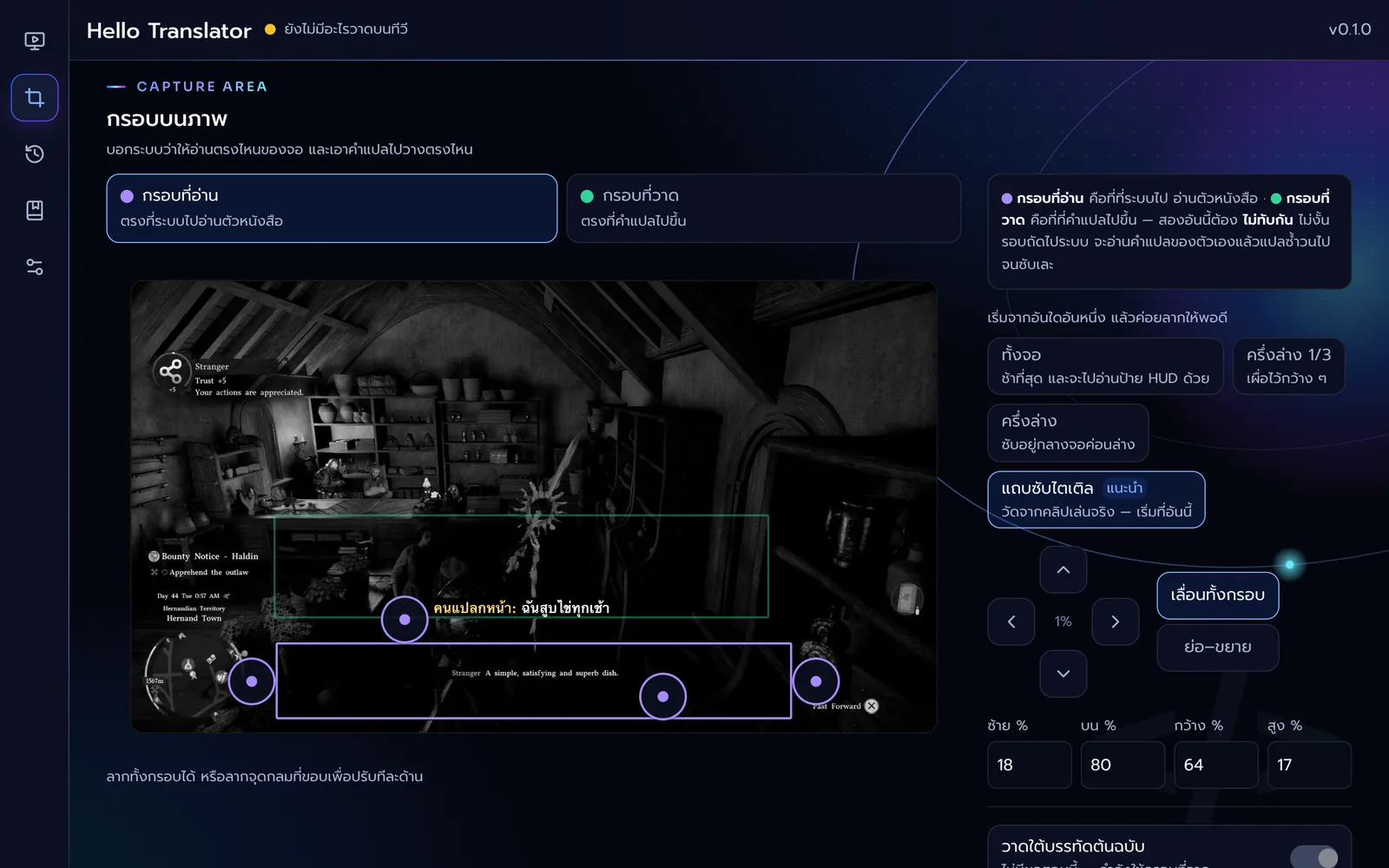Nudge the frame right with the chevron

(x=1116, y=621)
